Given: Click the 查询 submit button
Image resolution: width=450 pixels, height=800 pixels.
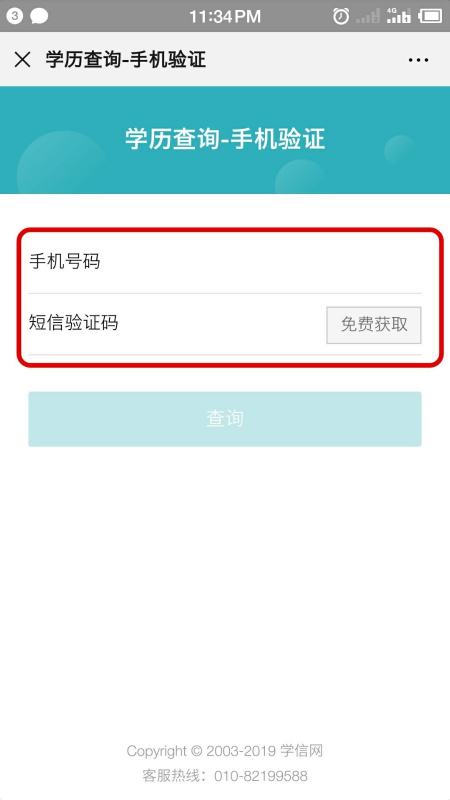Looking at the screenshot, I should tap(225, 419).
